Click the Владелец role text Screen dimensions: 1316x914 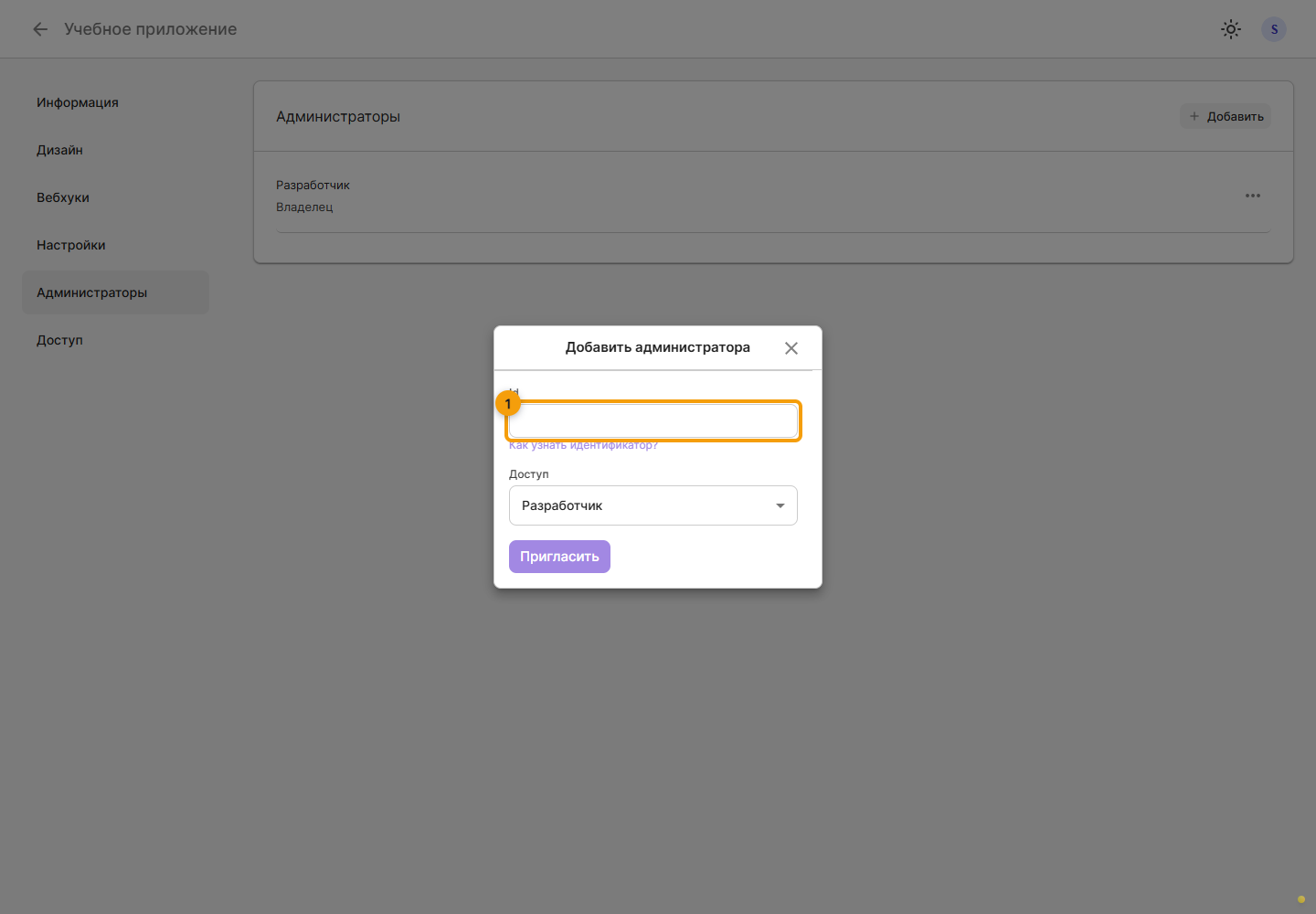pyautogui.click(x=304, y=207)
